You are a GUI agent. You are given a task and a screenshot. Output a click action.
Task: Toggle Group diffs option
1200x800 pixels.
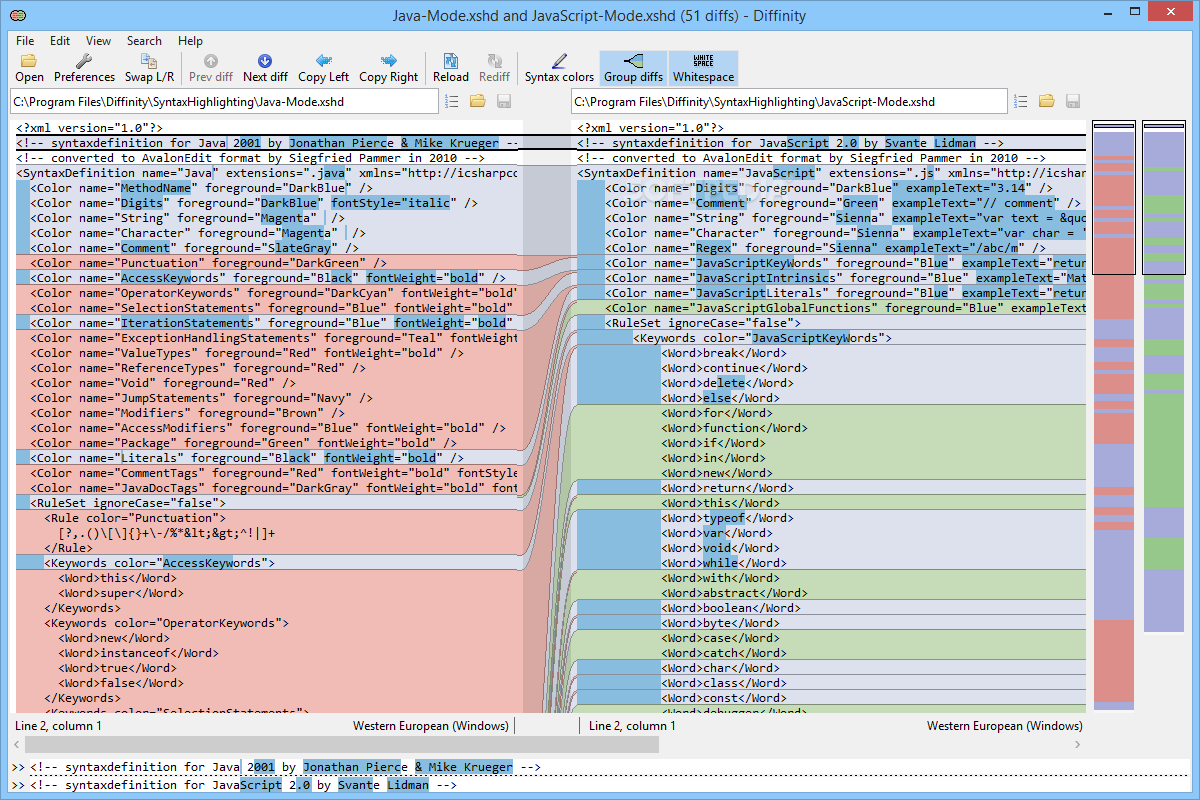(x=633, y=68)
